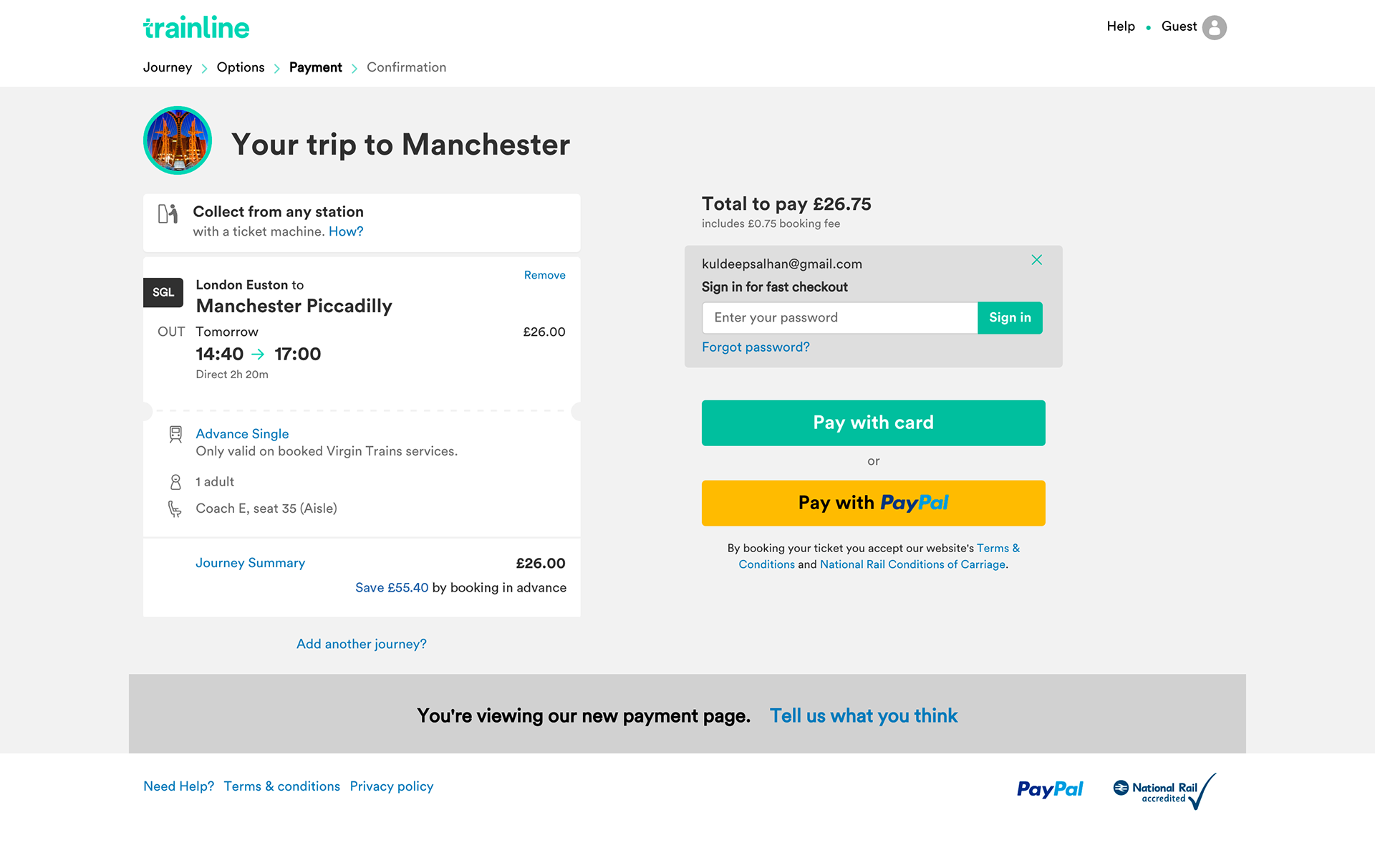Click the trainline logo

(x=196, y=27)
